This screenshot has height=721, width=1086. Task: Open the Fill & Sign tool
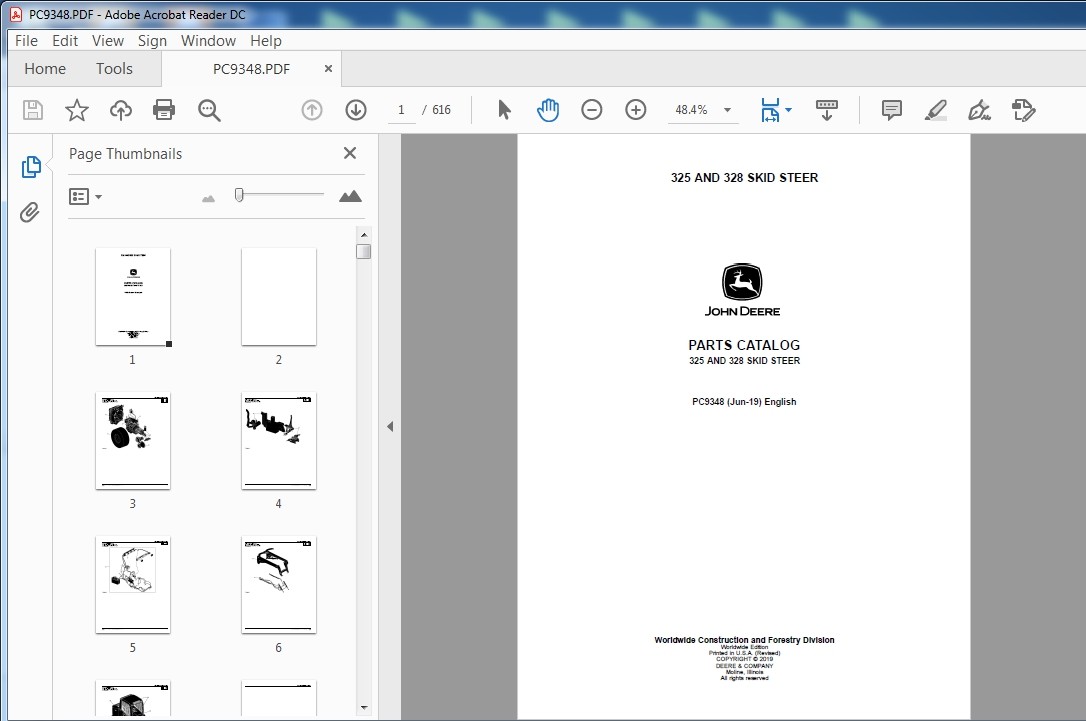pyautogui.click(x=1023, y=110)
